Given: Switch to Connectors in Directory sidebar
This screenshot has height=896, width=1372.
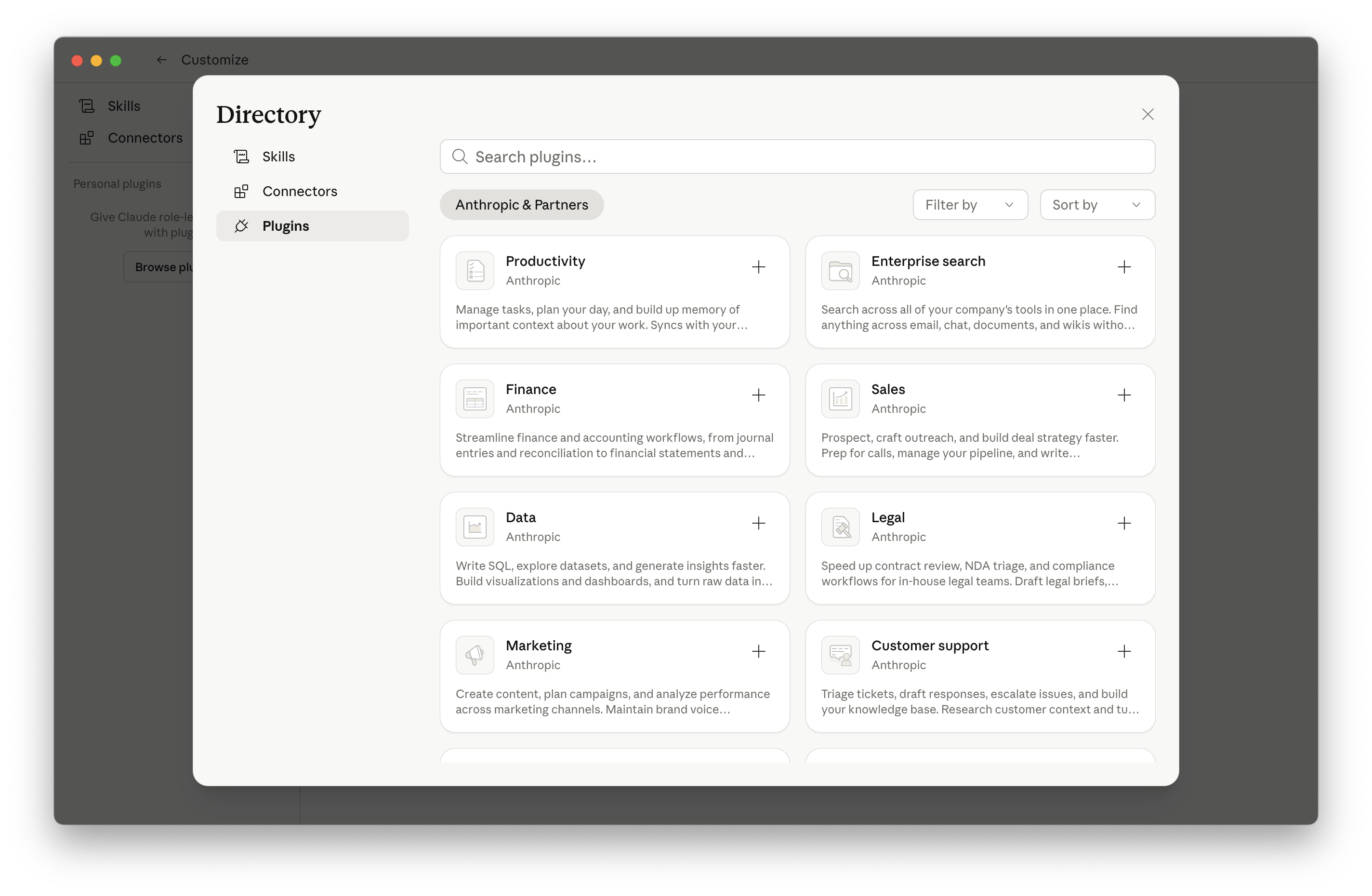Looking at the screenshot, I should coord(299,191).
